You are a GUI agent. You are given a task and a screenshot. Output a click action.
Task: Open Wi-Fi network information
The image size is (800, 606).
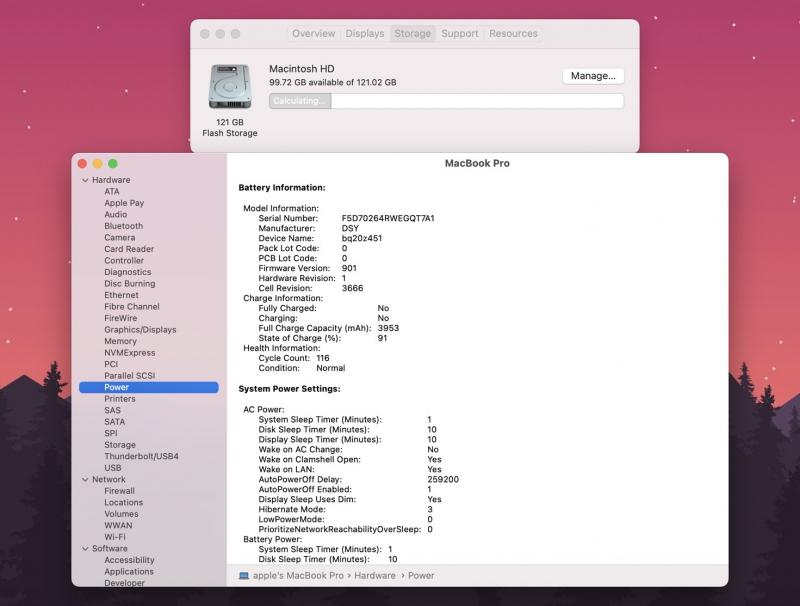coord(115,537)
